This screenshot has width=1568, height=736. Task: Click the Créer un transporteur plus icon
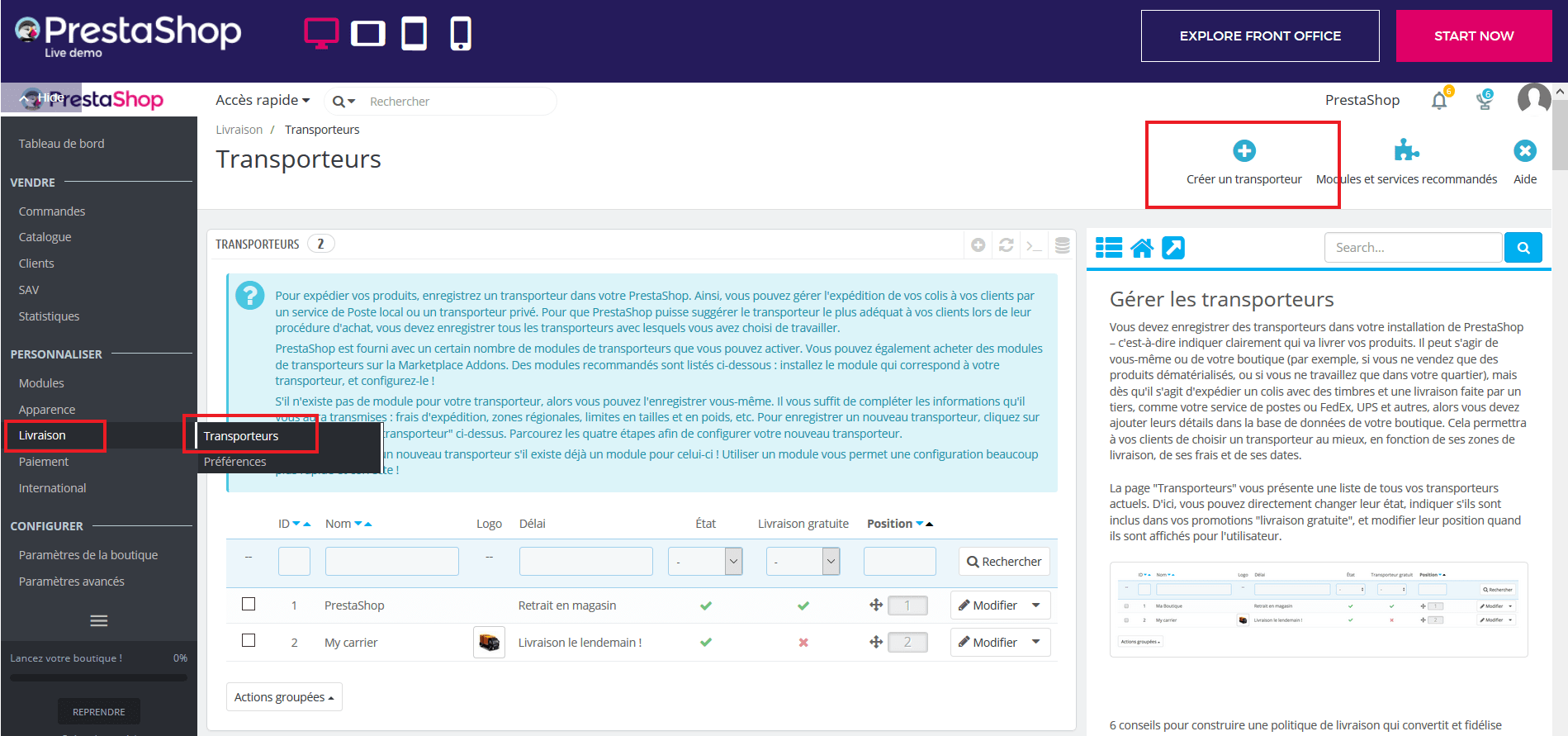tap(1244, 151)
